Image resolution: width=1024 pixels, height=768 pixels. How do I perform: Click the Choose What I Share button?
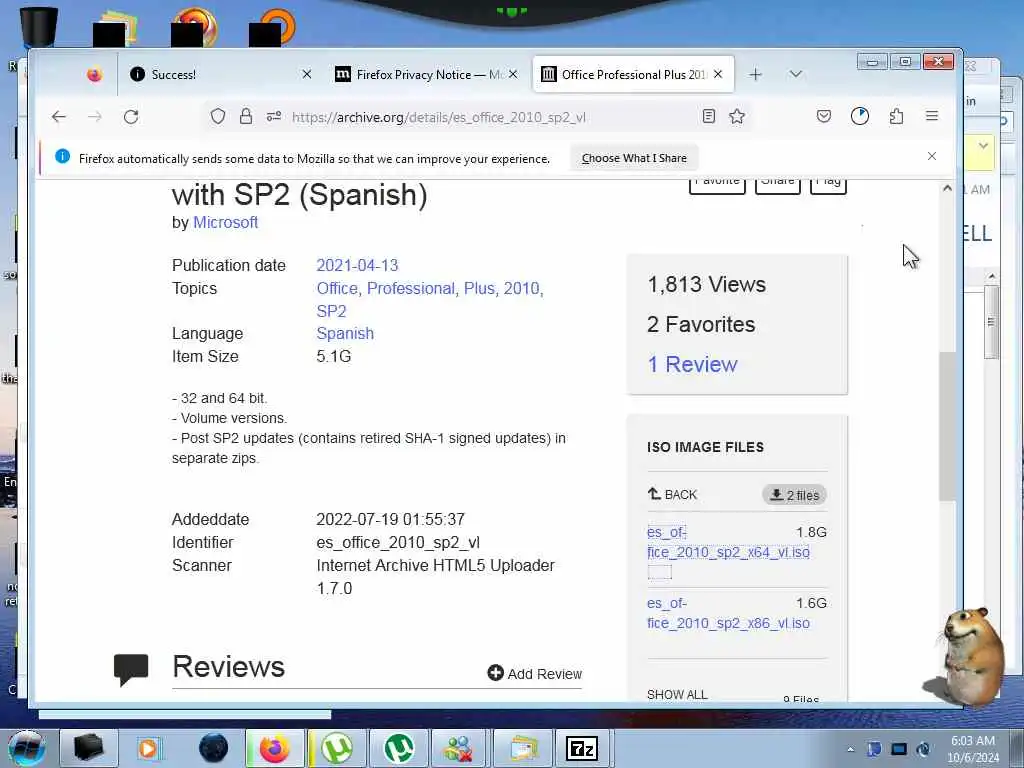pyautogui.click(x=634, y=158)
